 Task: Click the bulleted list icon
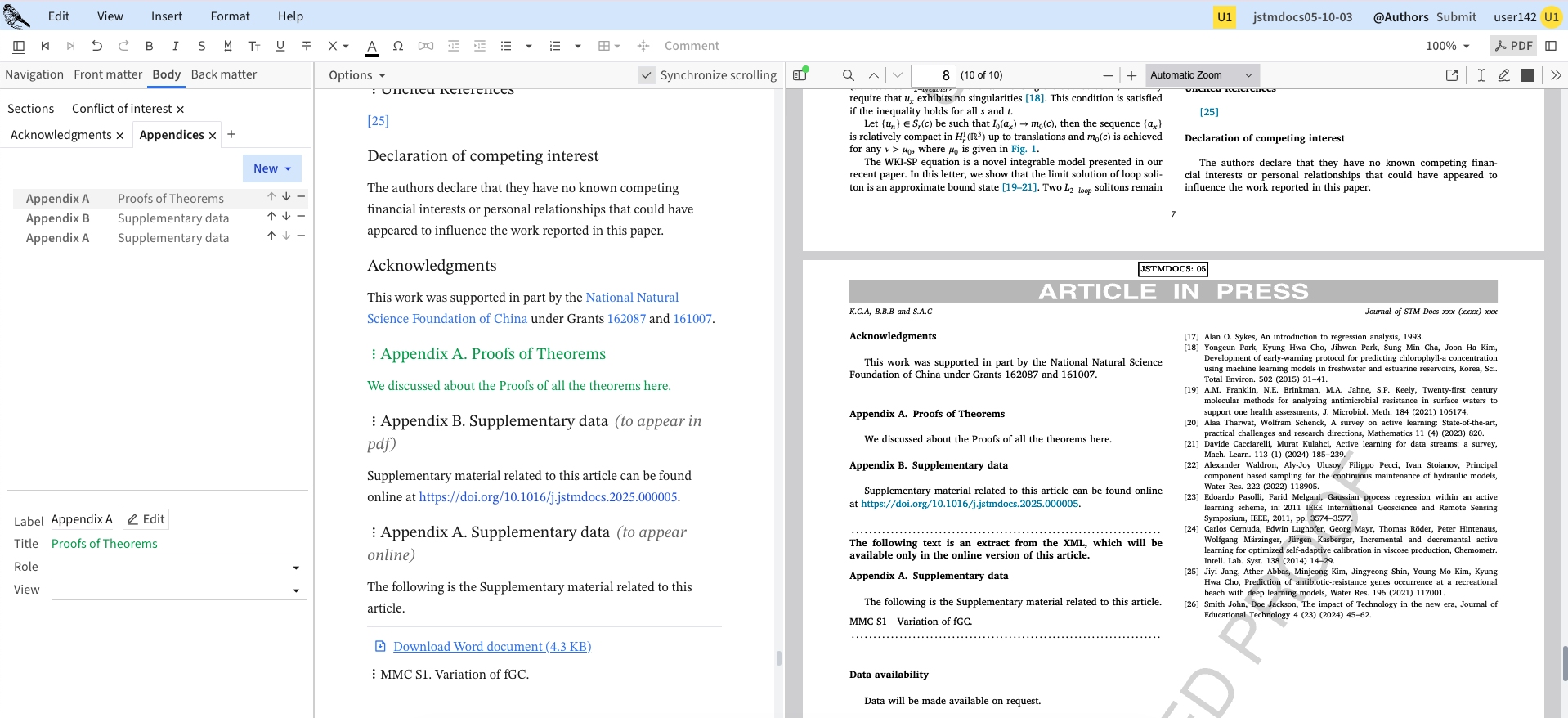point(506,46)
